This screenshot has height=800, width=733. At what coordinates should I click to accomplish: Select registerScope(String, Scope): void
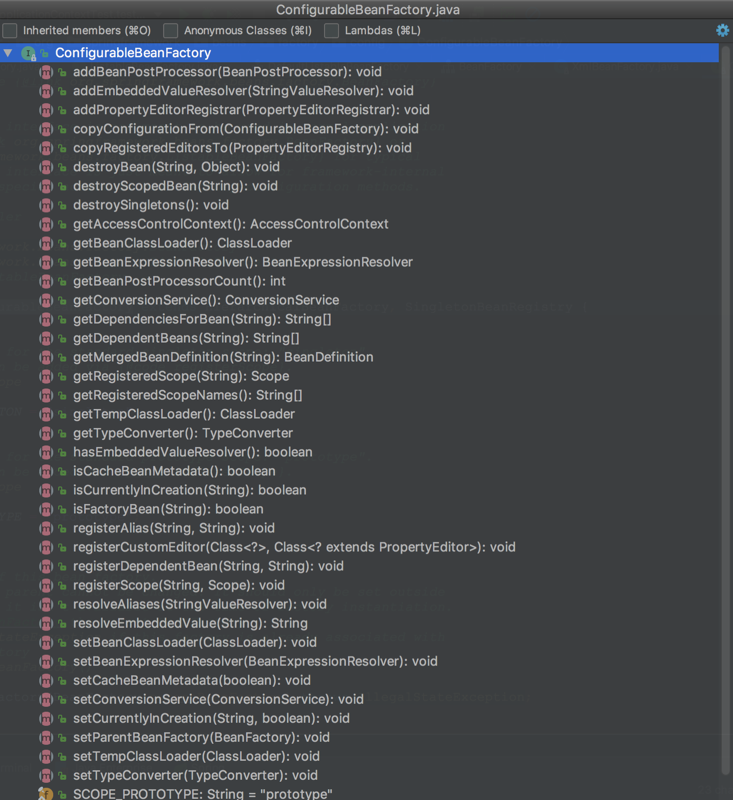pyautogui.click(x=179, y=585)
